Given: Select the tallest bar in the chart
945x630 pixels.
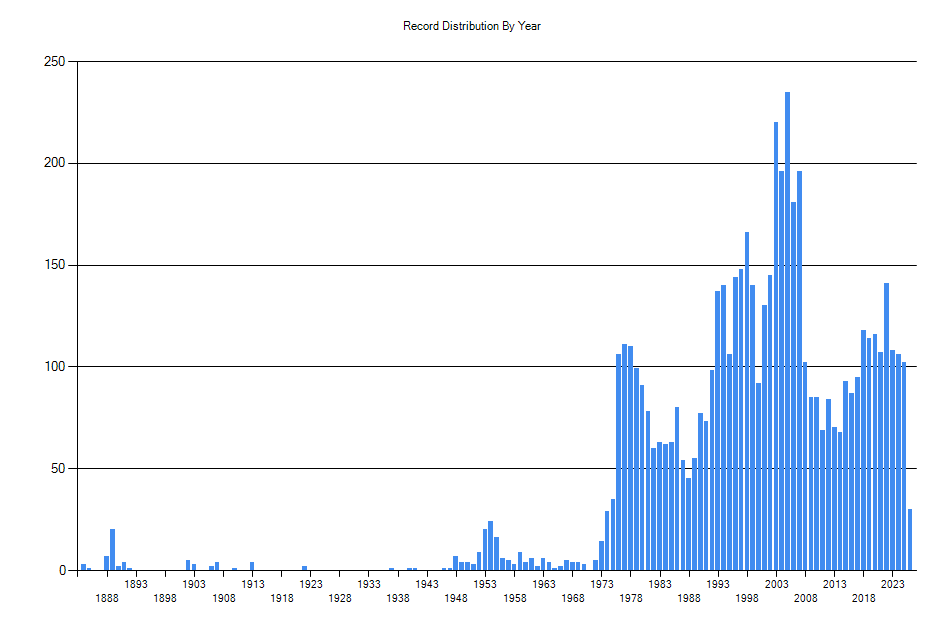Looking at the screenshot, I should tap(787, 330).
